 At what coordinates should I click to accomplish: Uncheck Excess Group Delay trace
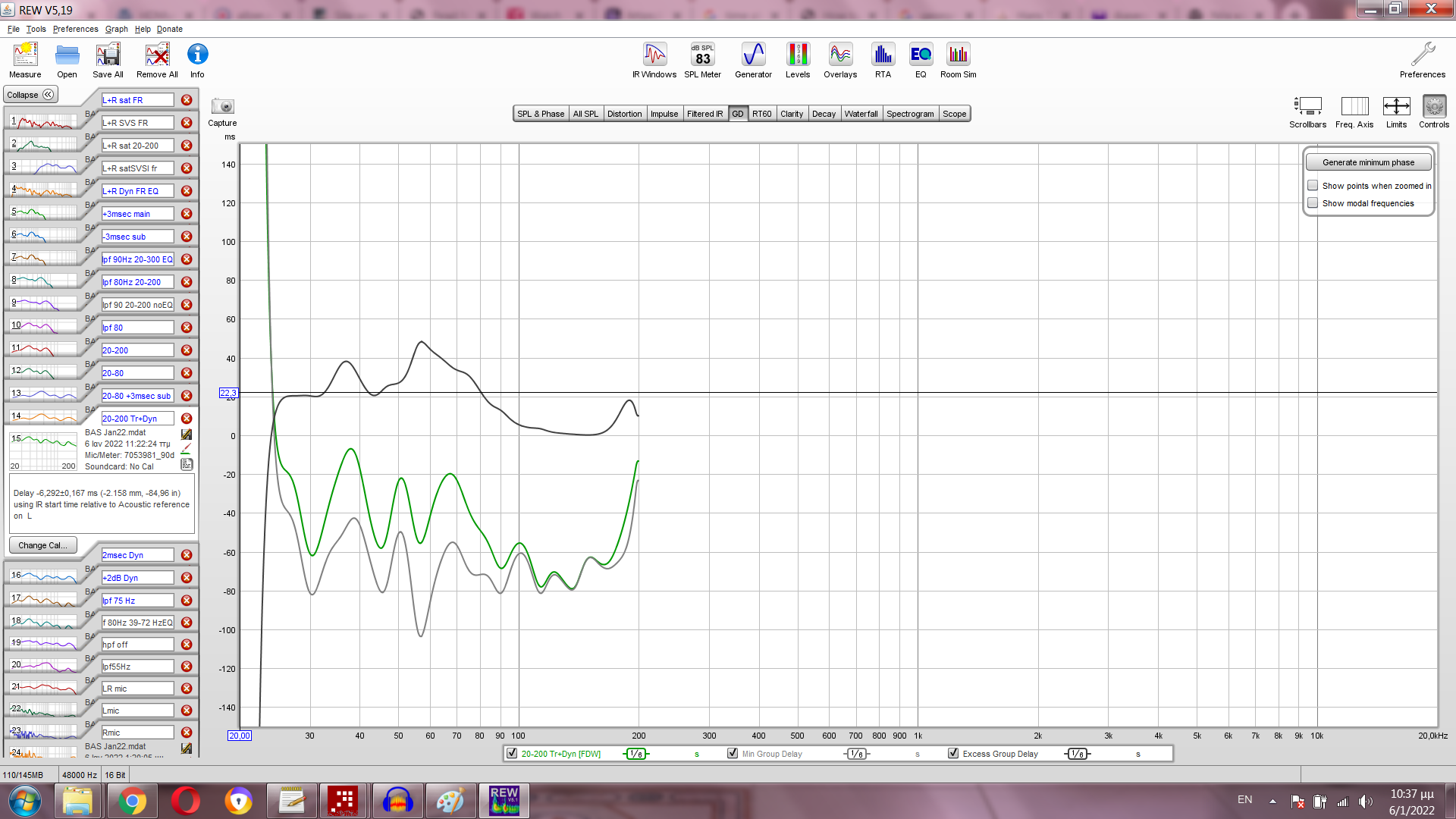tap(953, 754)
